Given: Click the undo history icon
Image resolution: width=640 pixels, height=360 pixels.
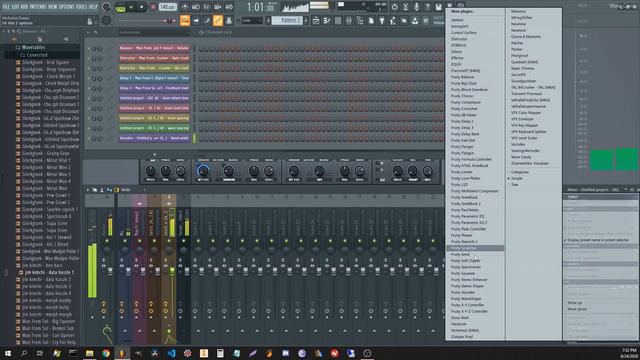Looking at the screenshot, I should (394, 7).
